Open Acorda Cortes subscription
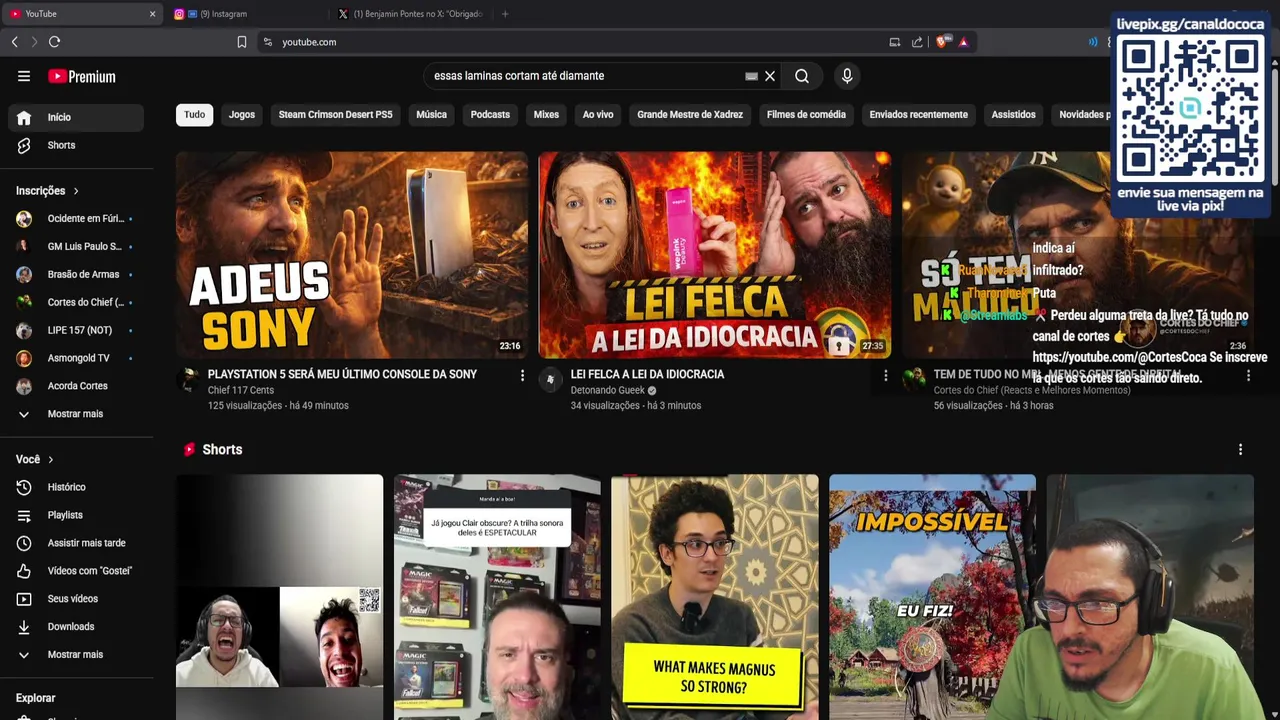The height and width of the screenshot is (720, 1280). 76,386
